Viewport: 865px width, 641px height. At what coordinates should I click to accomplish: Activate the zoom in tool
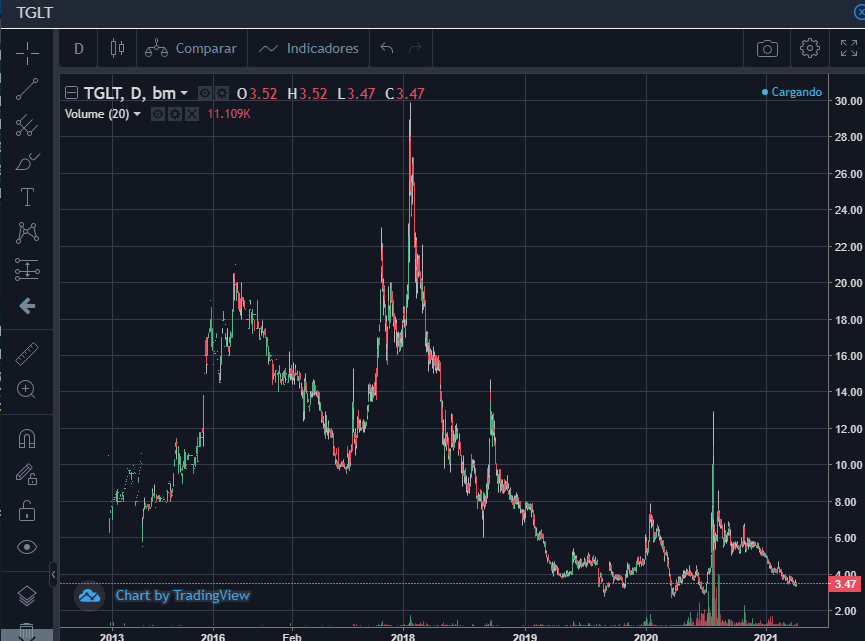27,389
